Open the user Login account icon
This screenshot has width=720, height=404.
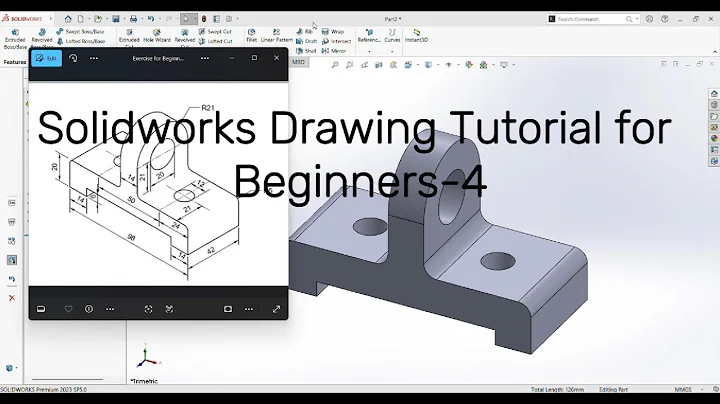pyautogui.click(x=649, y=19)
